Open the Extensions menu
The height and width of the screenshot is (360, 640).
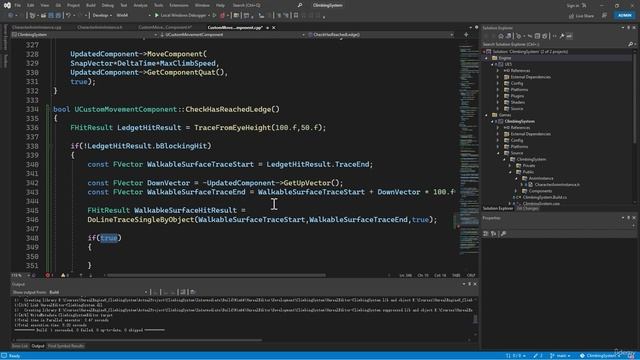click(179, 5)
